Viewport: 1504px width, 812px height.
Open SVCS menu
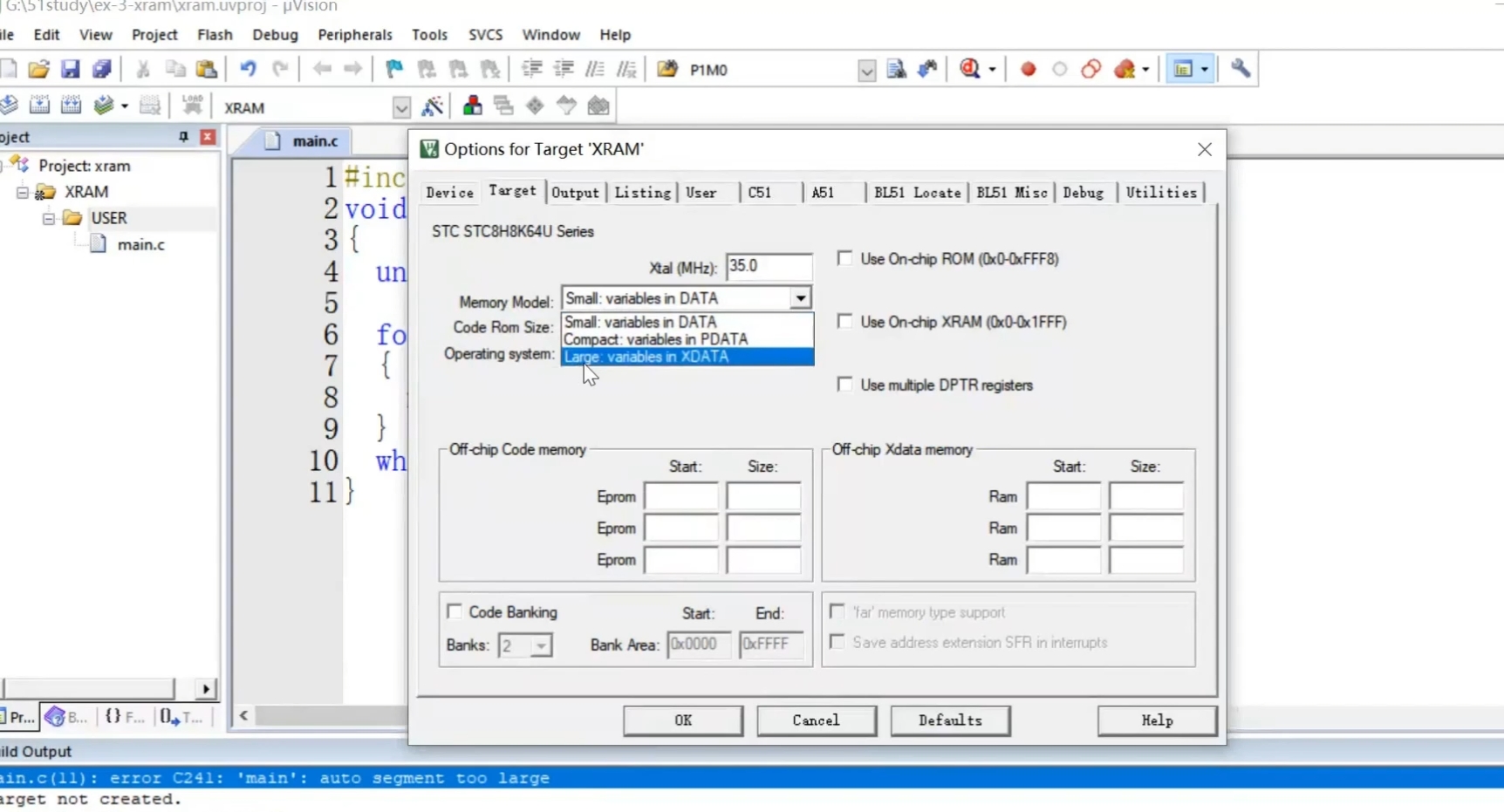(485, 35)
